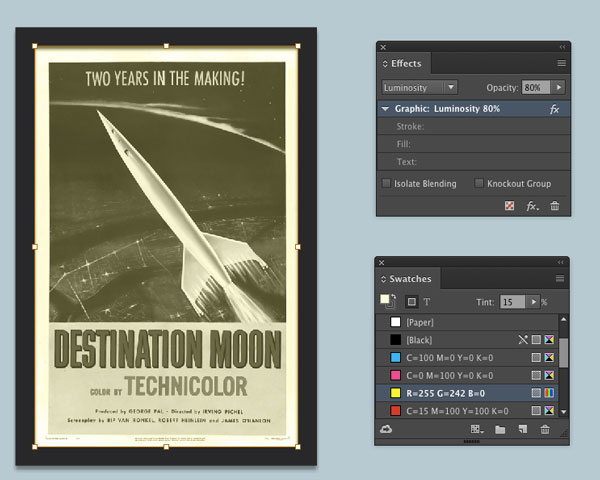The width and height of the screenshot is (600, 480).
Task: Click the right-middle handle of poster frame
Action: 298,247
